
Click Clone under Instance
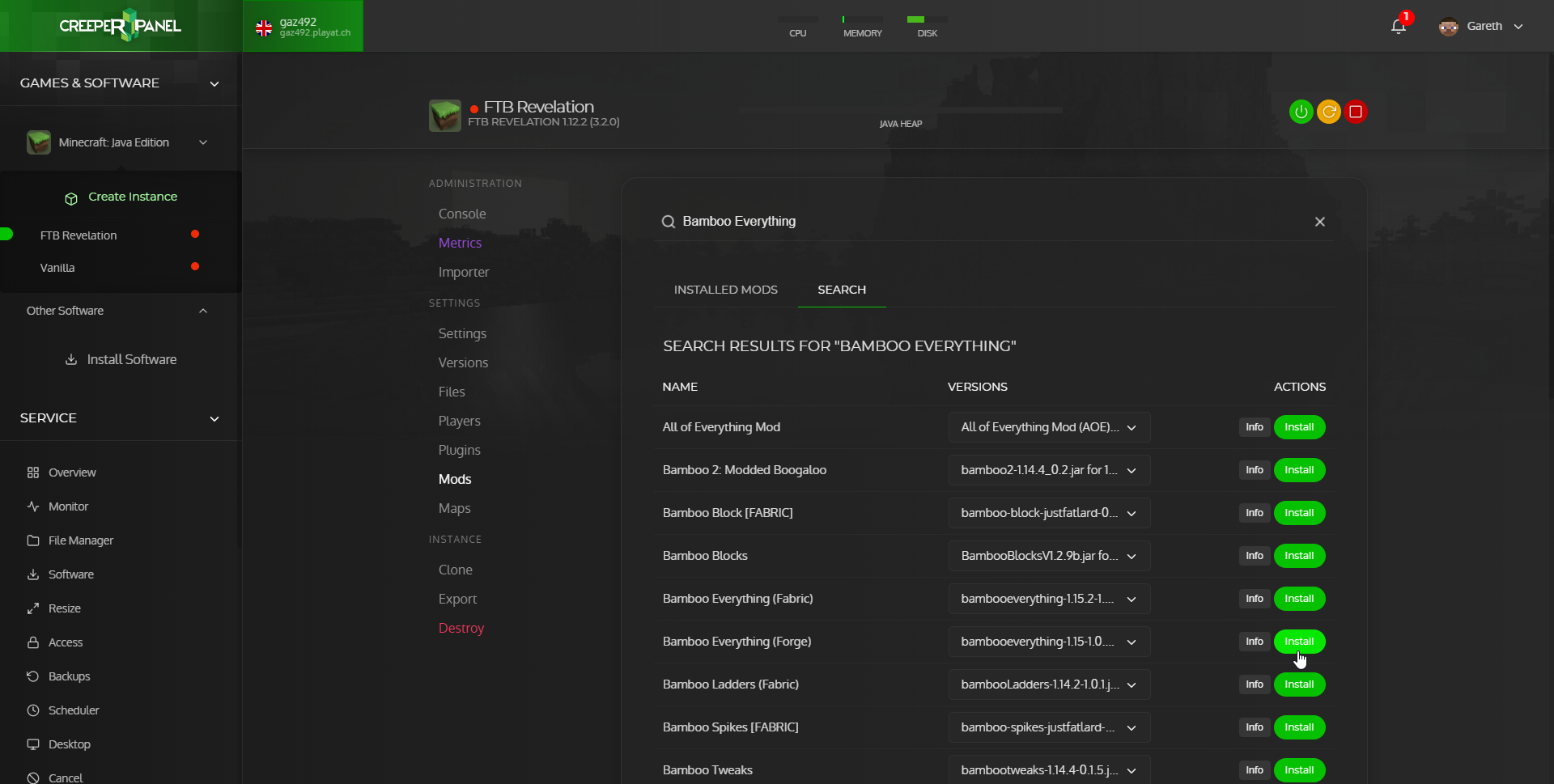pyautogui.click(x=455, y=570)
